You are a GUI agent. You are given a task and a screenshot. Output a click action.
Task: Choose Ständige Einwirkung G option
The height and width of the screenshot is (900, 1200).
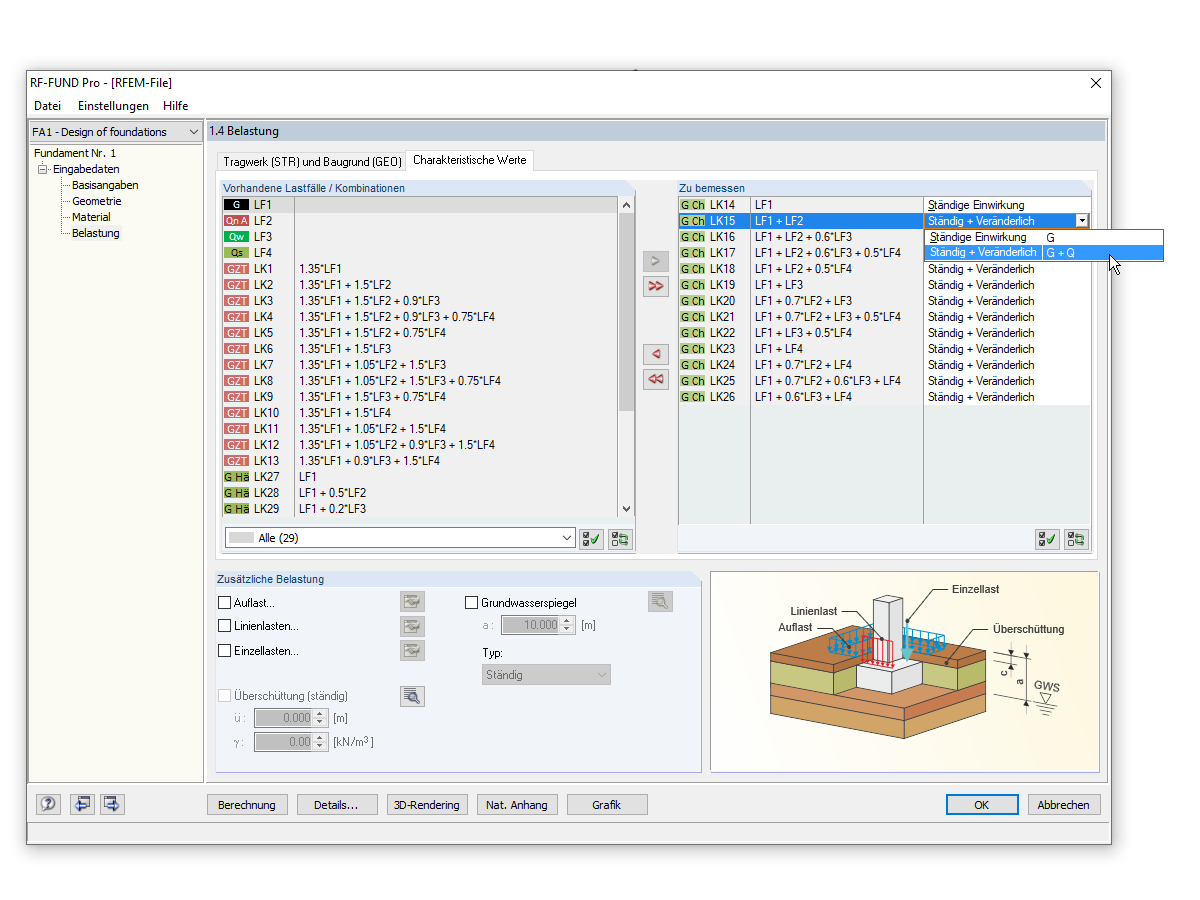[1045, 237]
